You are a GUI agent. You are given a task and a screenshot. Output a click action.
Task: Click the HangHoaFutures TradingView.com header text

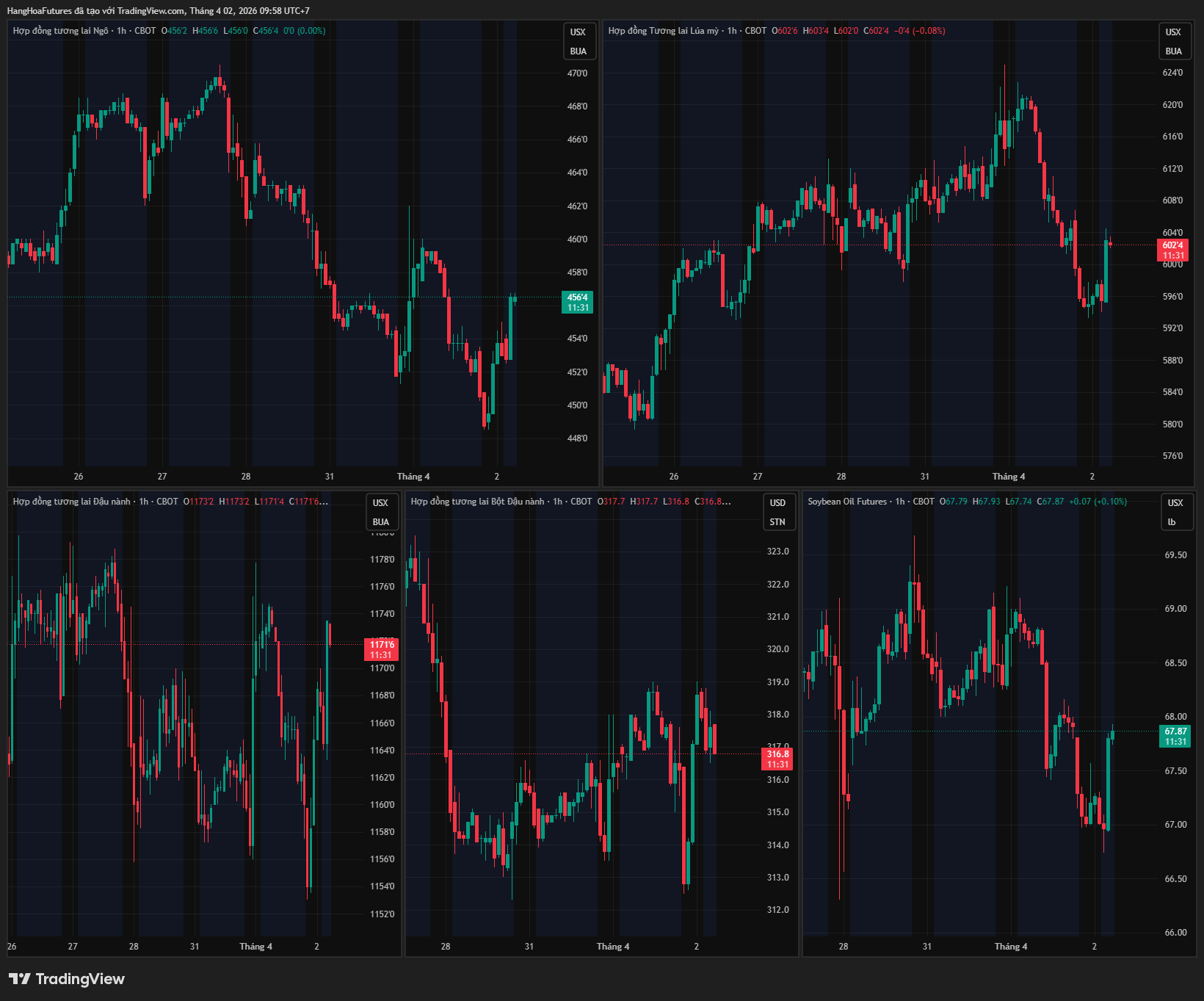pos(158,11)
